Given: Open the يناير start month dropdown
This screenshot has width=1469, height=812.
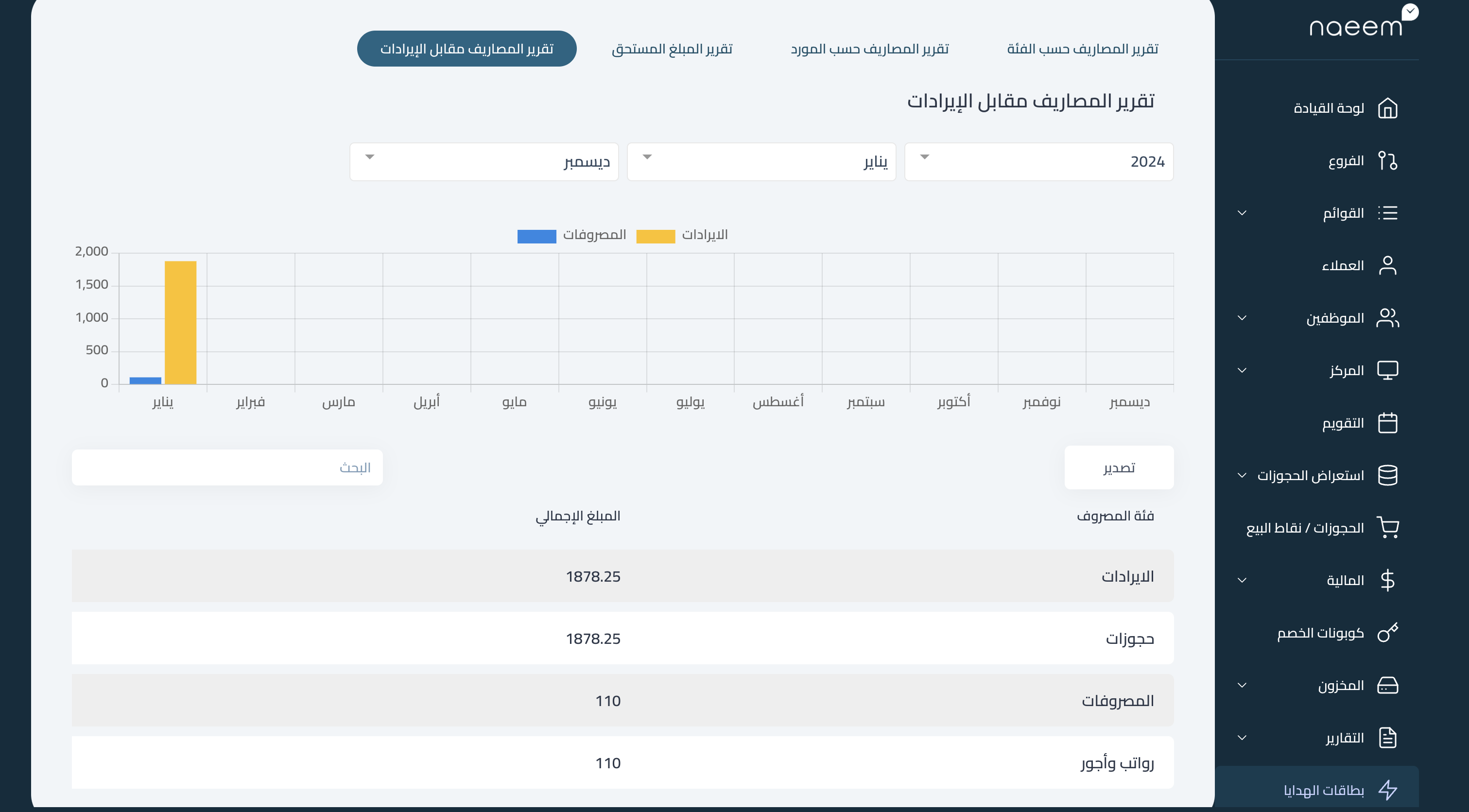Looking at the screenshot, I should tap(761, 161).
